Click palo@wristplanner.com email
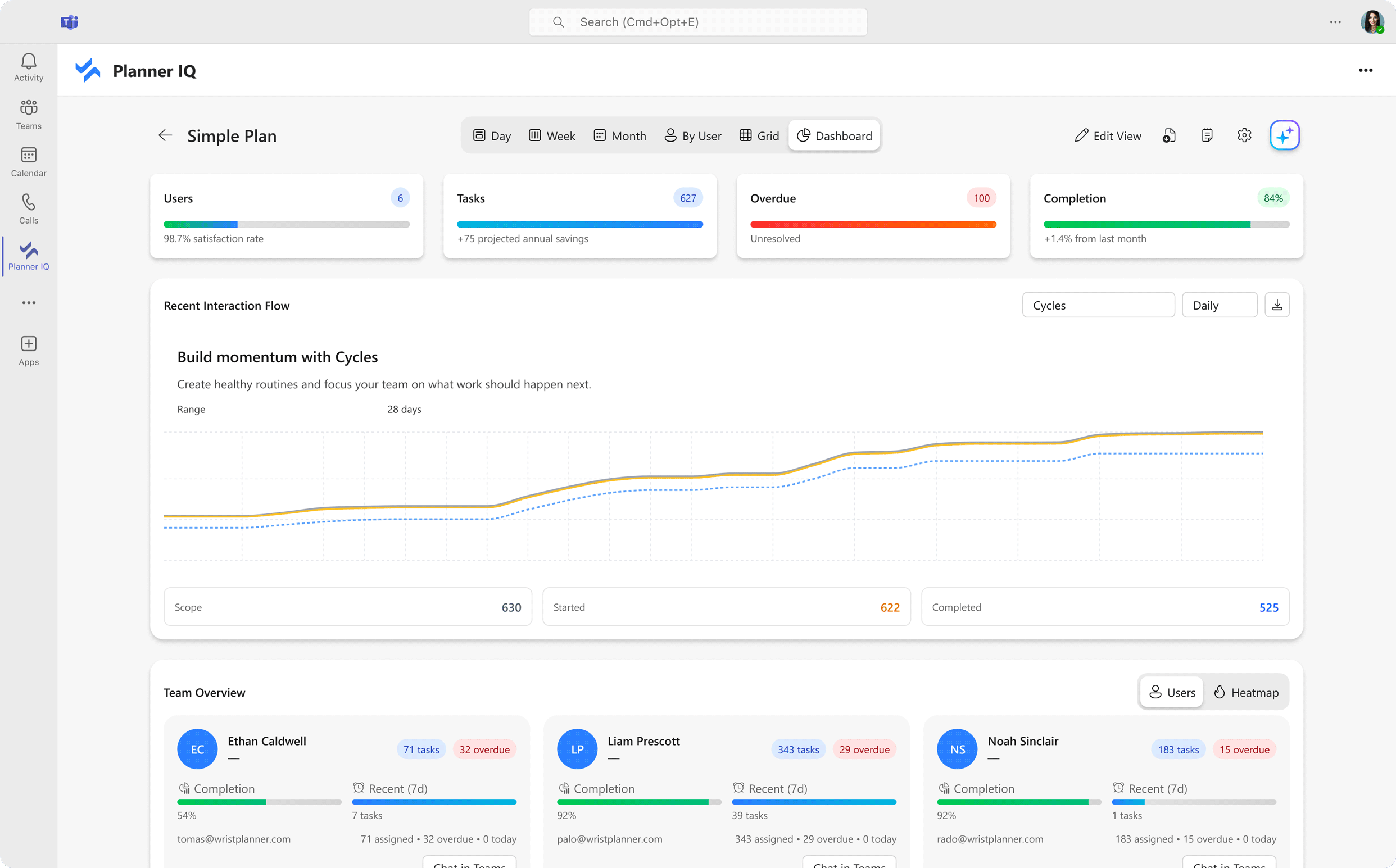1396x868 pixels. pyautogui.click(x=609, y=839)
